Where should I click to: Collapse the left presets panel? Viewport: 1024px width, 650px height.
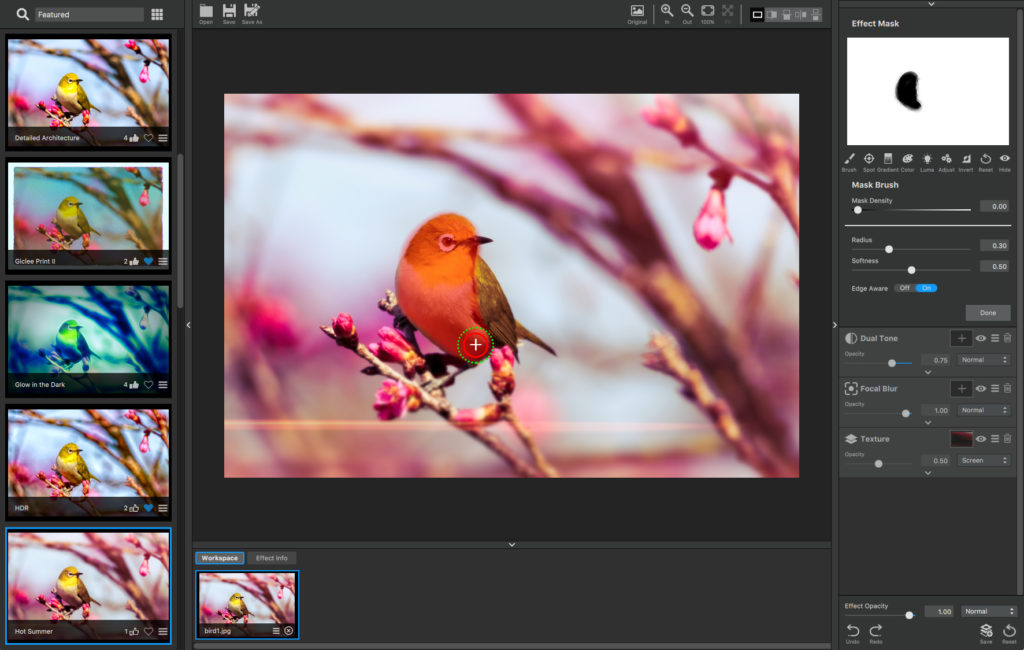click(188, 325)
